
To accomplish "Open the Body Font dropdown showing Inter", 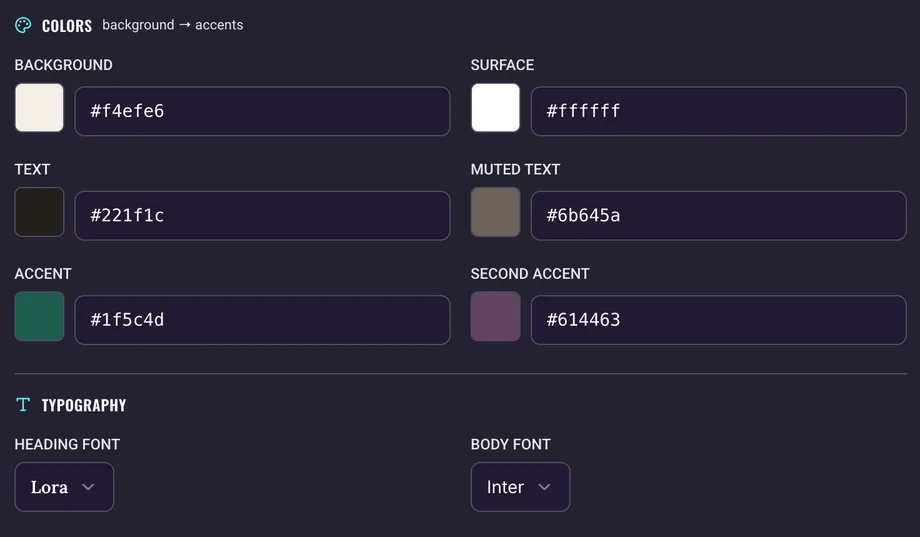I will point(520,487).
